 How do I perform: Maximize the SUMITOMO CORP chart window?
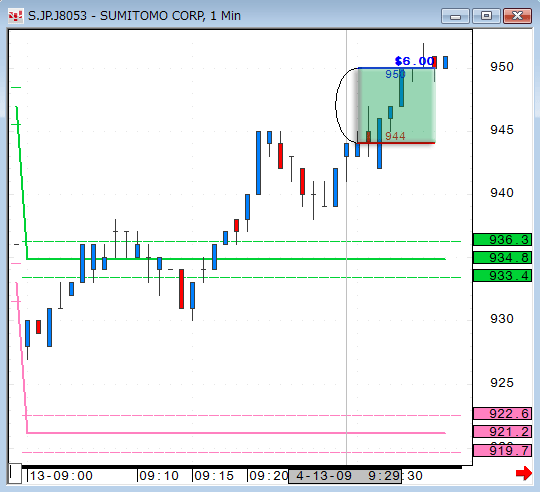pyautogui.click(x=486, y=16)
